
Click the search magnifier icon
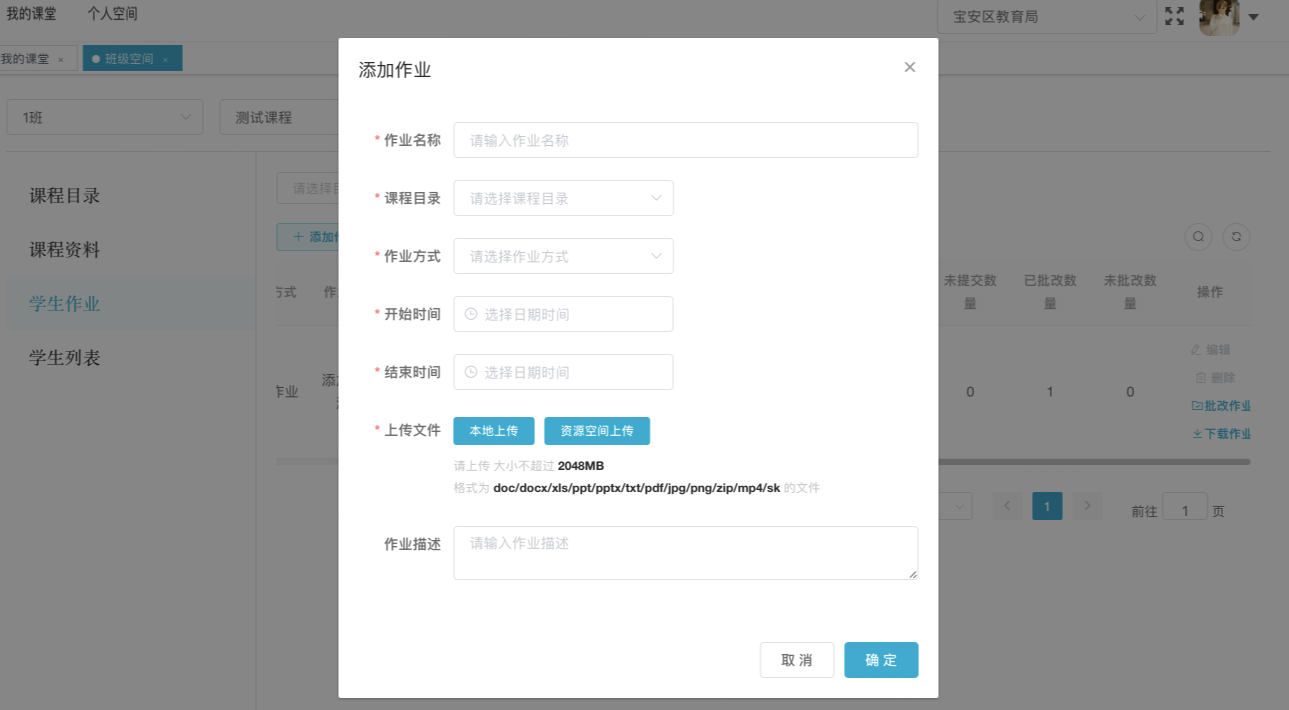click(1197, 237)
